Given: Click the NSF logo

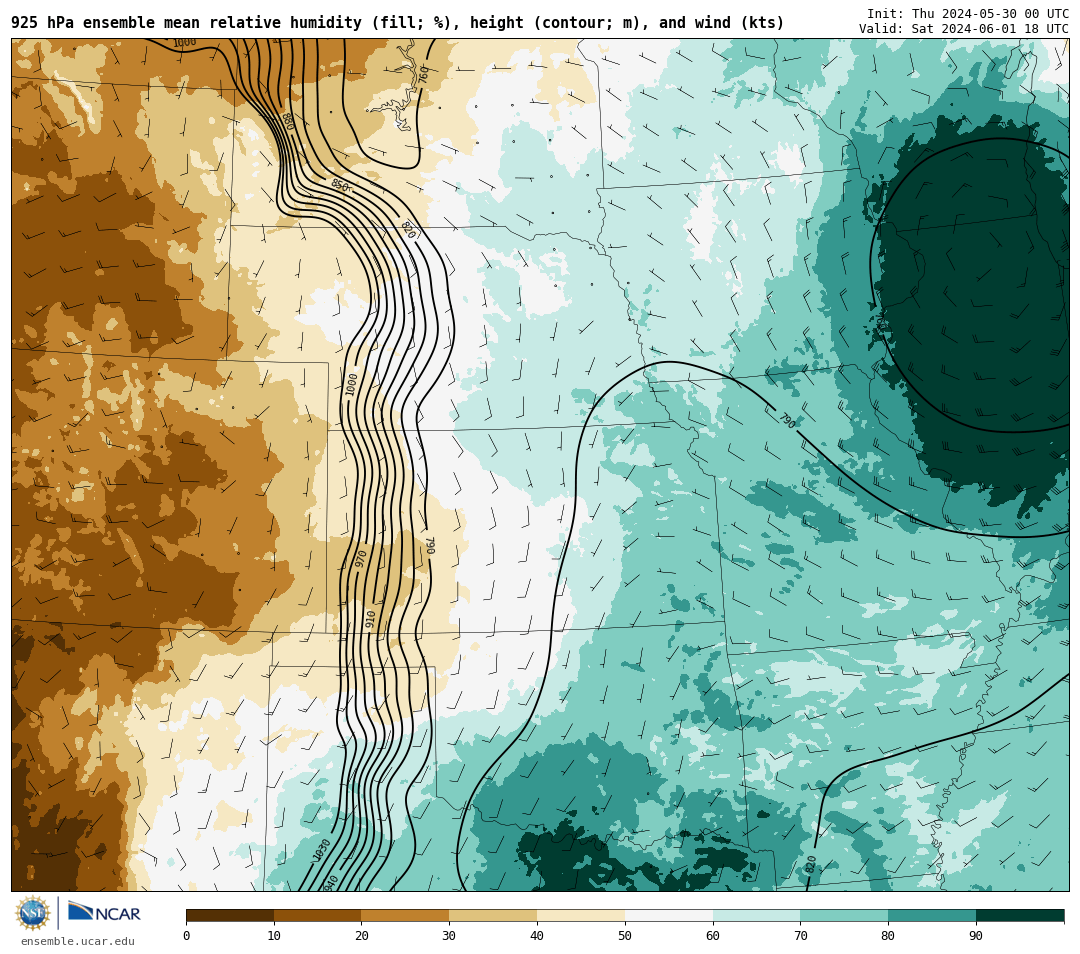Looking at the screenshot, I should [x=33, y=913].
